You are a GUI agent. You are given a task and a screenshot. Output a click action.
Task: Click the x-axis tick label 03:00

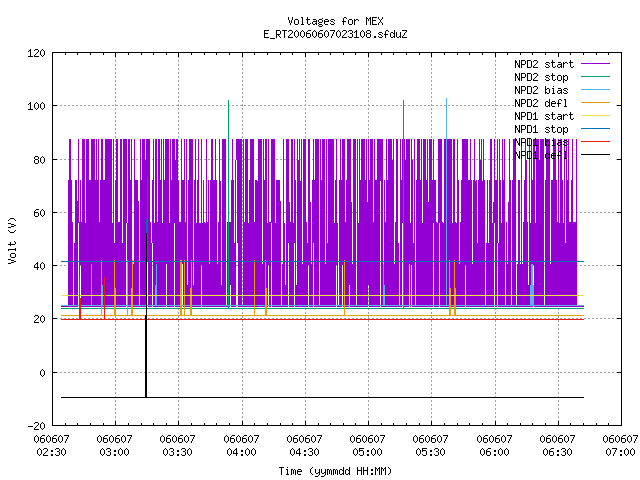coord(115,452)
